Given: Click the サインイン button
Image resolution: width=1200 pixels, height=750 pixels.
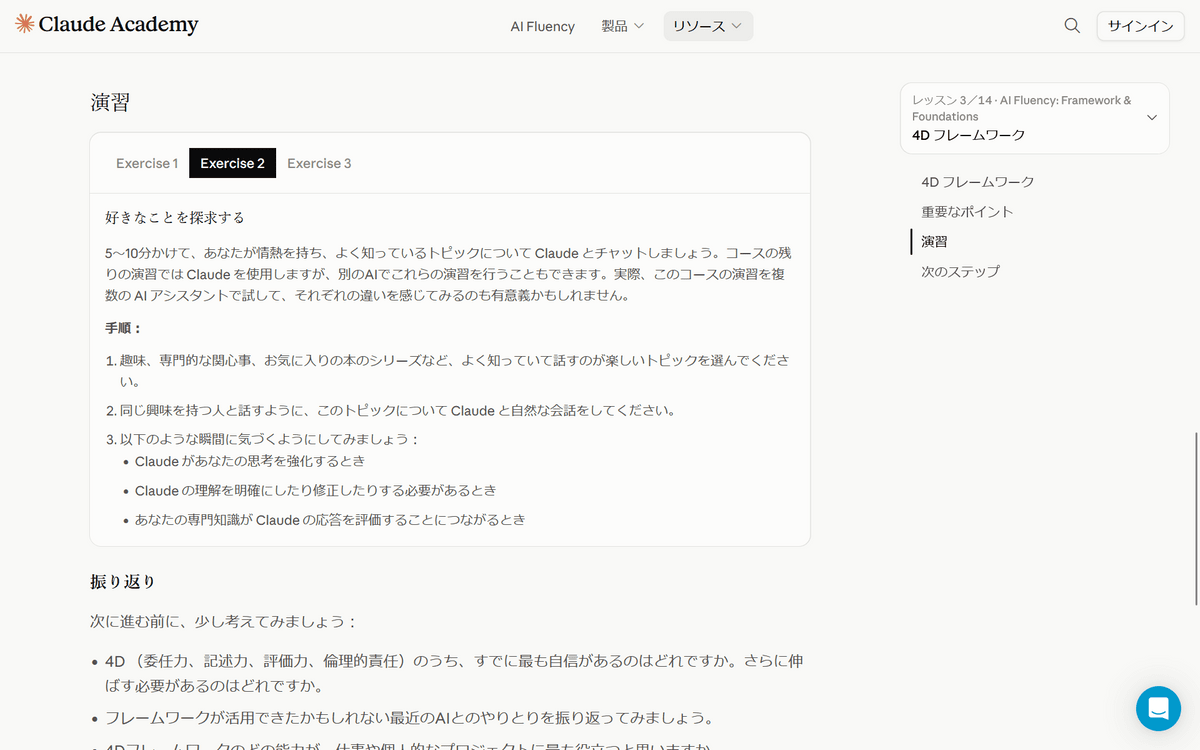Looking at the screenshot, I should (x=1140, y=26).
